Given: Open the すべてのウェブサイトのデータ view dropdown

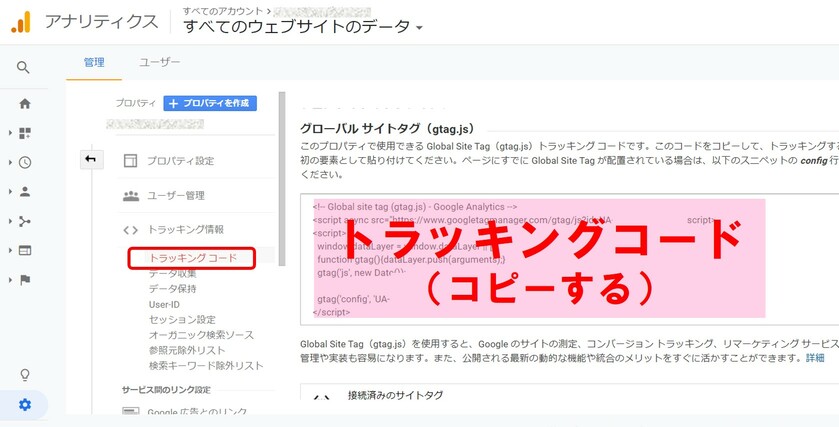Looking at the screenshot, I should click(303, 27).
